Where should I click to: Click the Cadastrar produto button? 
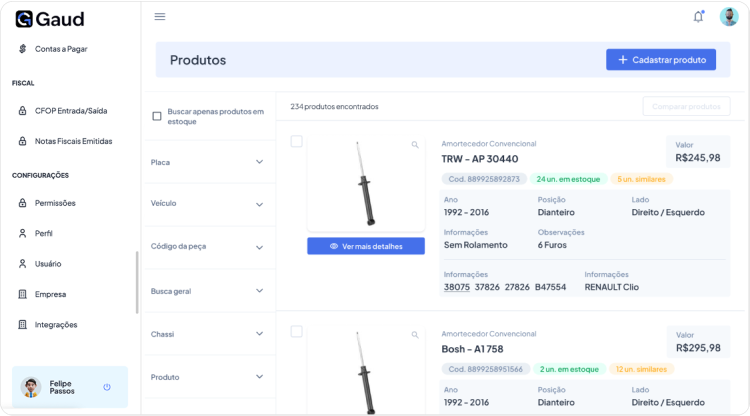[x=661, y=60]
